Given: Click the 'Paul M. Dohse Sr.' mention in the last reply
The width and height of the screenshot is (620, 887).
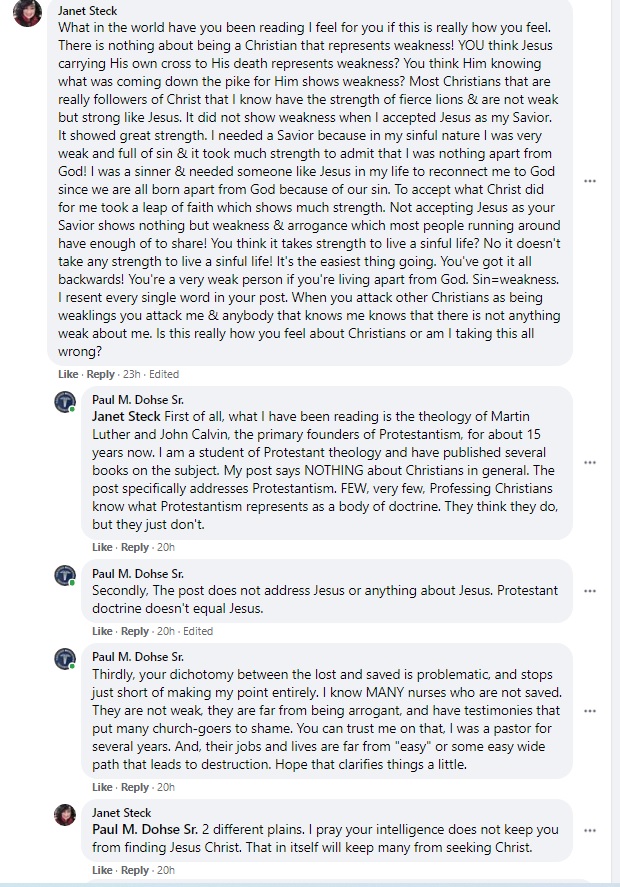Looking at the screenshot, I should click(144, 829).
